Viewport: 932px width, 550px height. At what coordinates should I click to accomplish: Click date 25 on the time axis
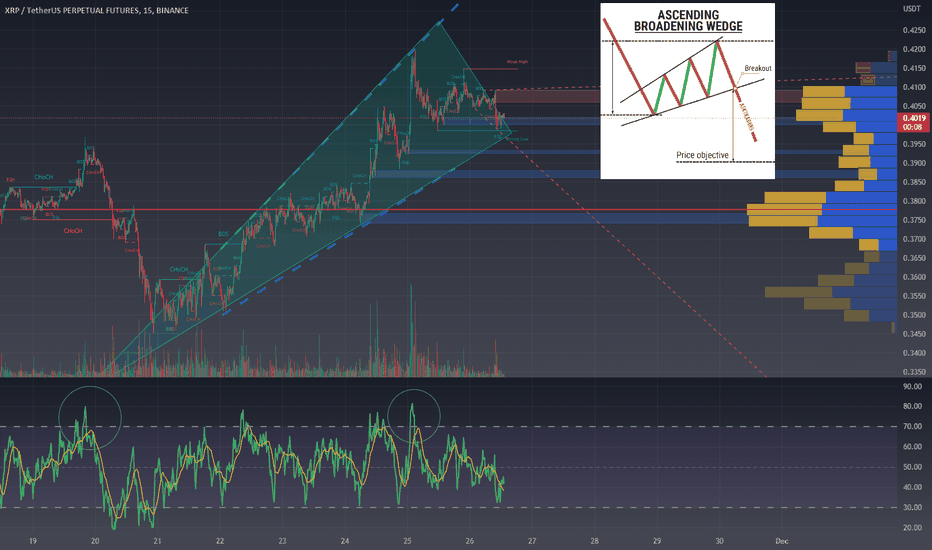click(407, 541)
